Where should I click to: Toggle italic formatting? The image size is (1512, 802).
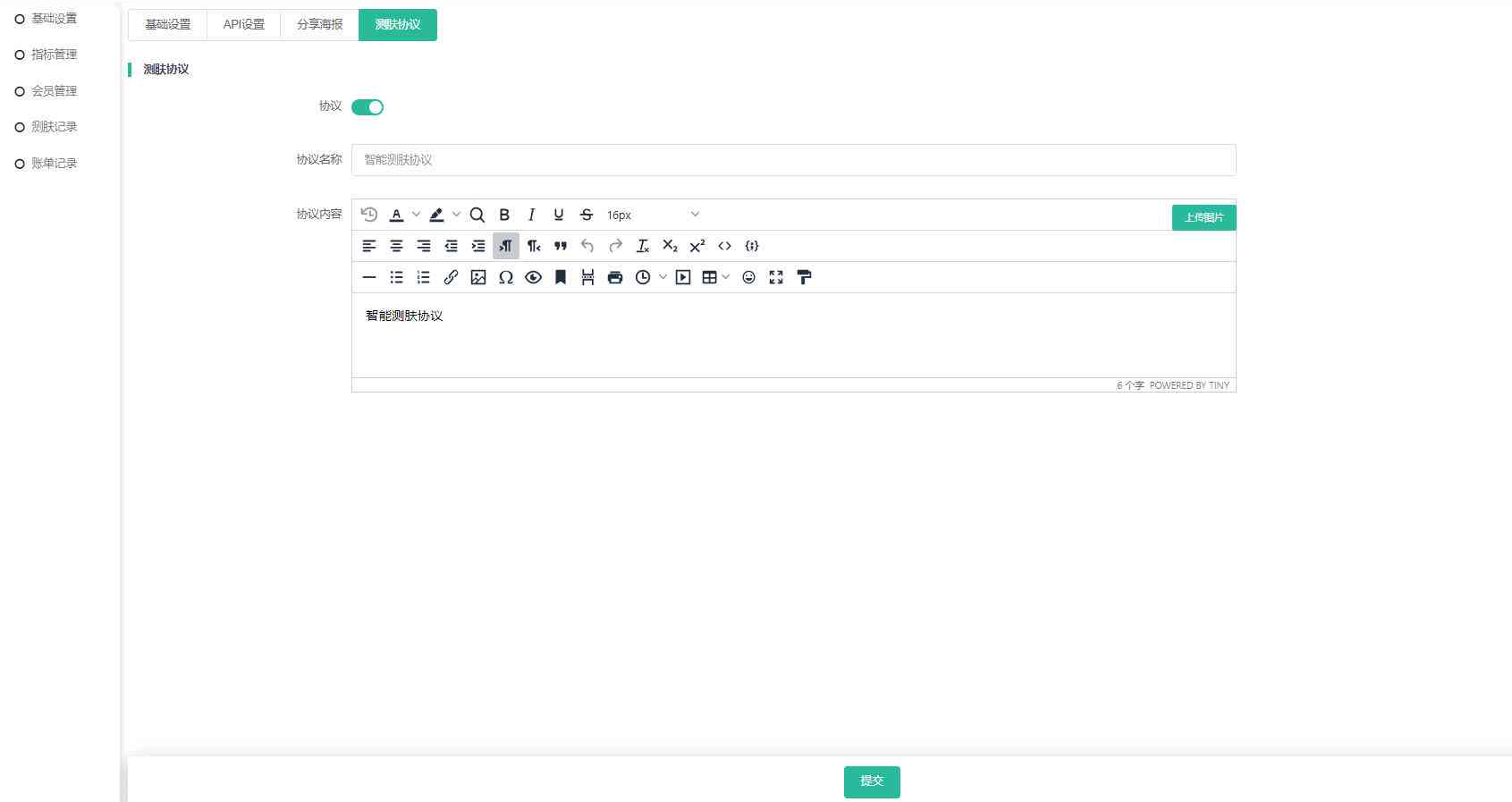click(x=532, y=215)
